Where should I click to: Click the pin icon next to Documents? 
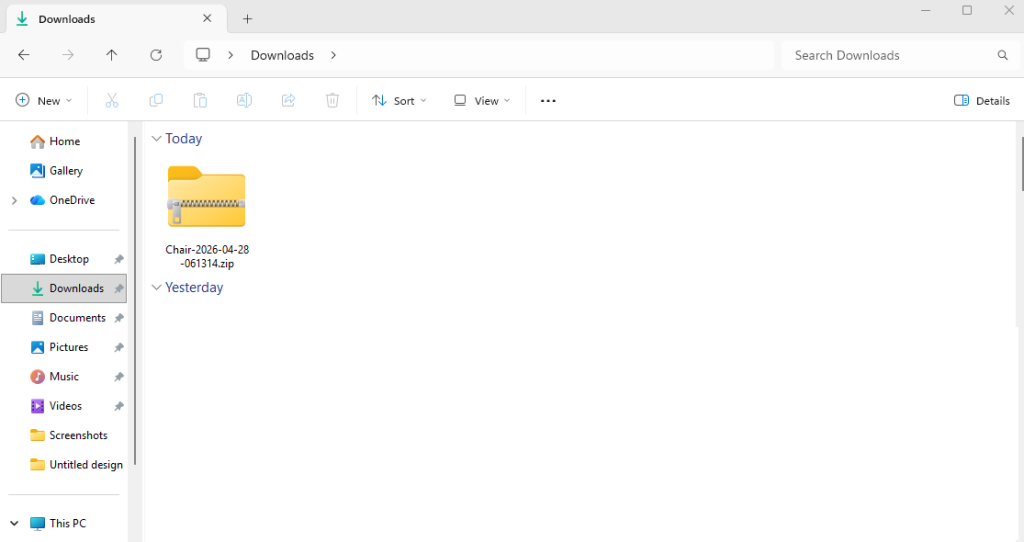[119, 318]
